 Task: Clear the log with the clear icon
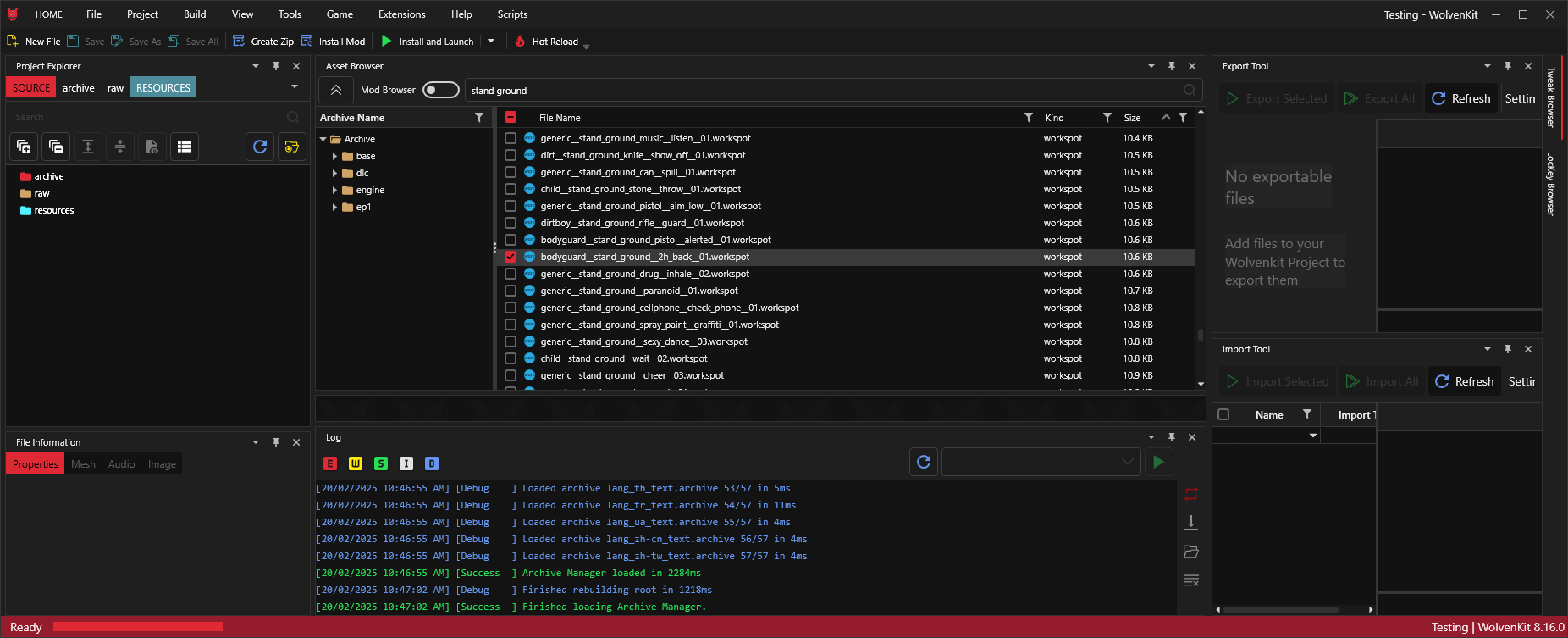point(1190,580)
